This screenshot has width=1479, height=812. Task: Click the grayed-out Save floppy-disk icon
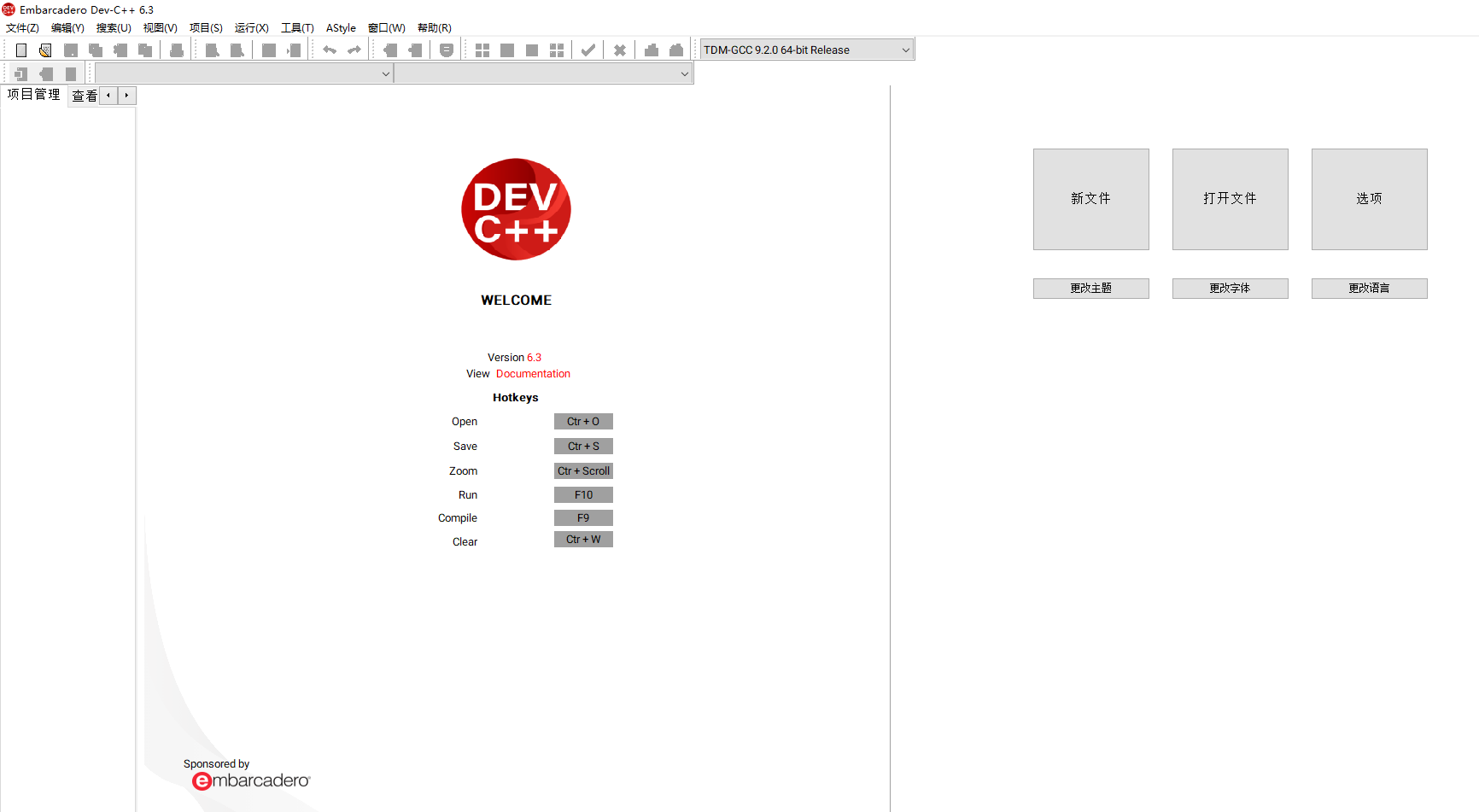tap(71, 50)
